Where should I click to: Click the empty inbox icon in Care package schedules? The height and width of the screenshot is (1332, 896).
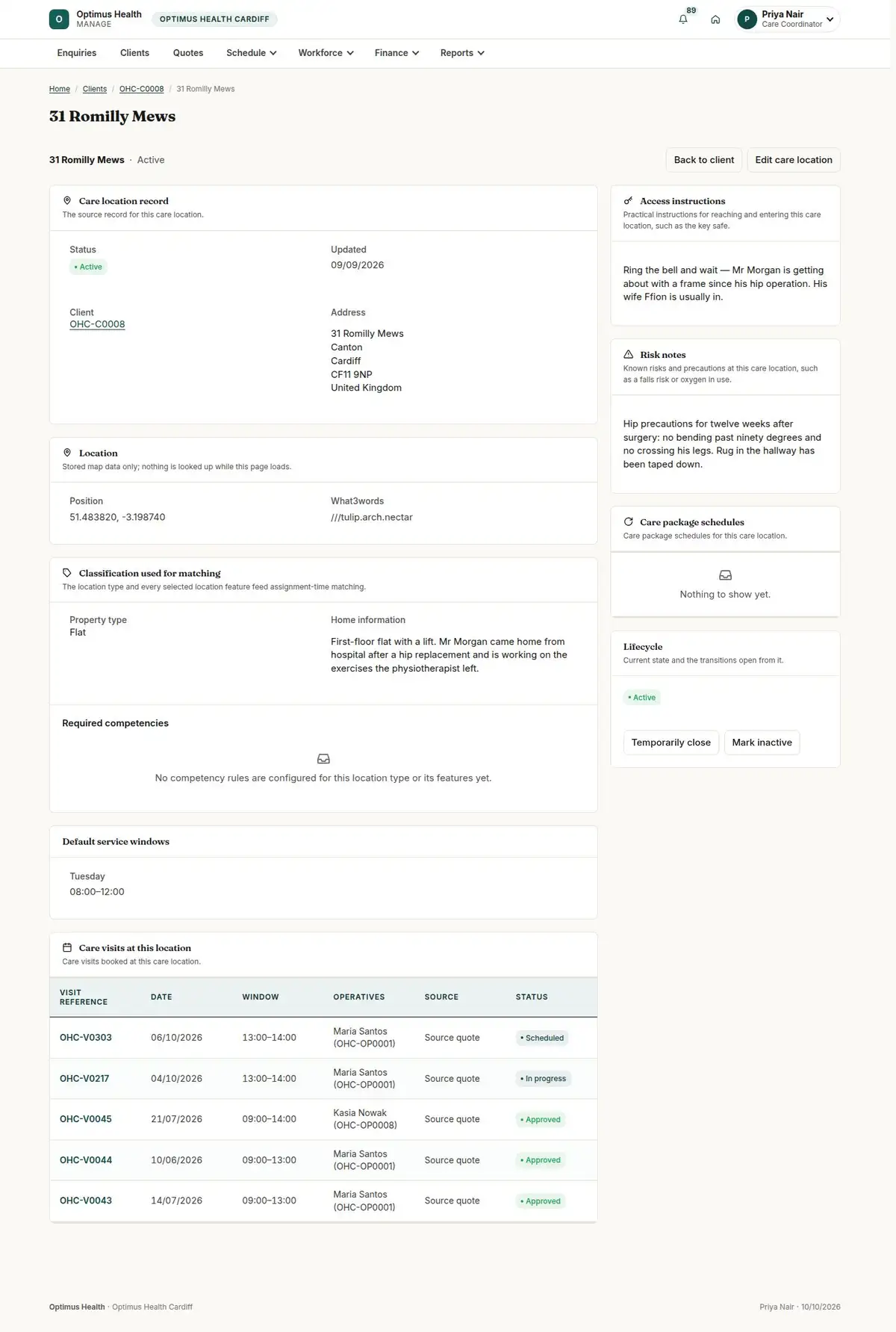pyautogui.click(x=725, y=575)
